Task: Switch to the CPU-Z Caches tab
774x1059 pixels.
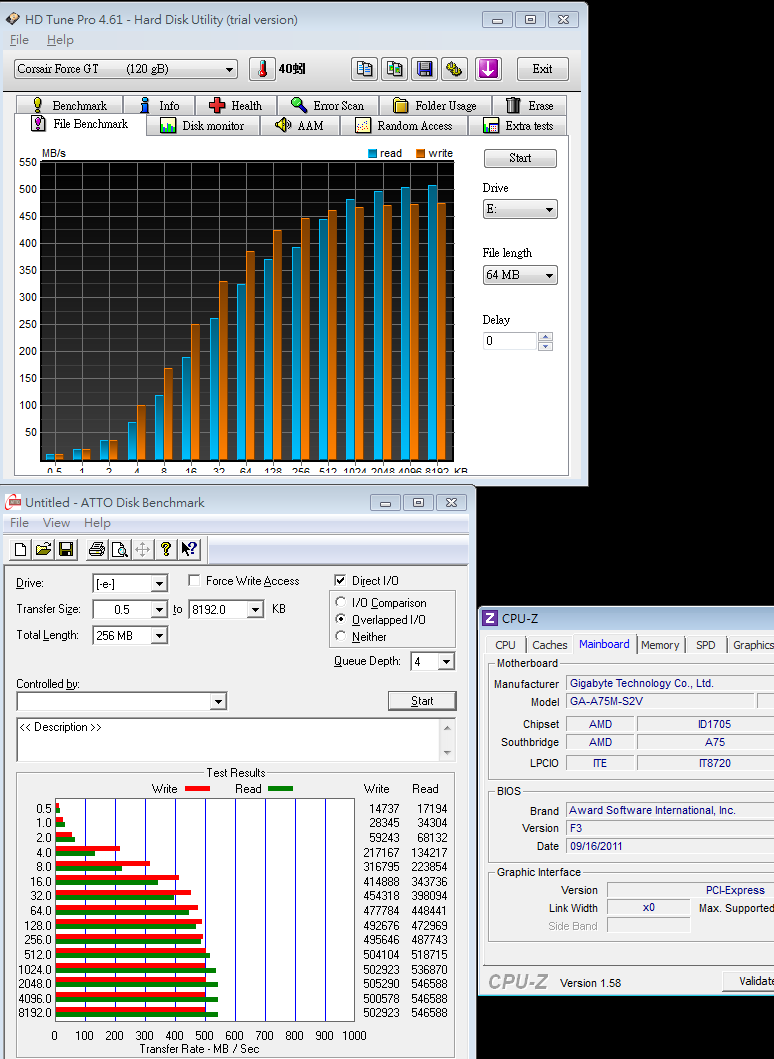Action: pyautogui.click(x=549, y=645)
